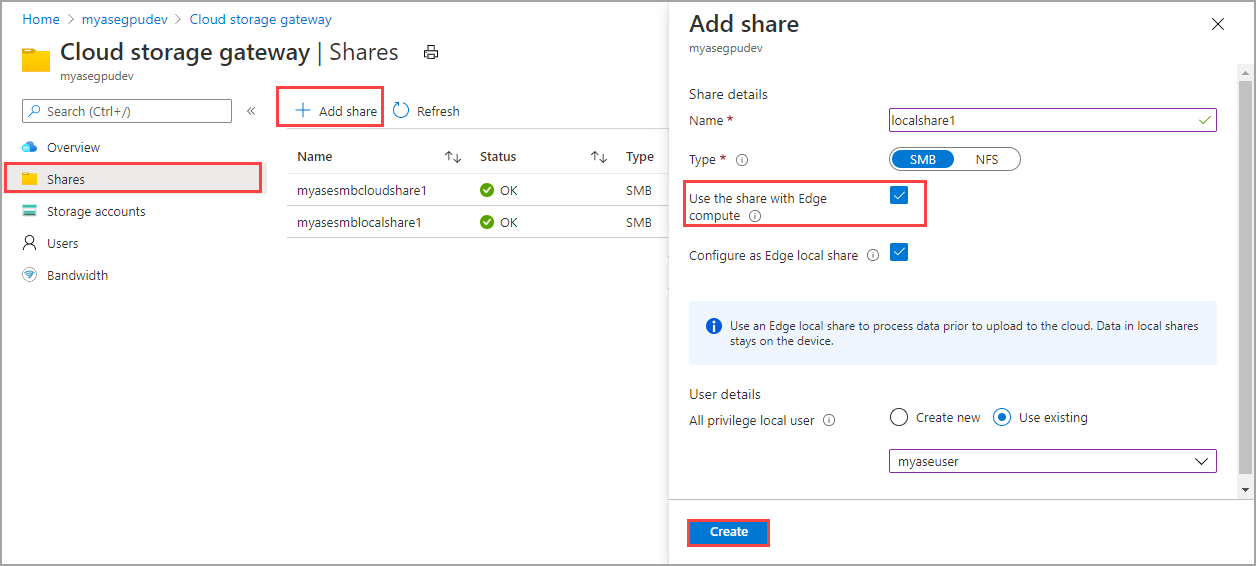Screen dimensions: 1256x566
Task: Click info icon beside All privilege local user
Action: pyautogui.click(x=829, y=421)
